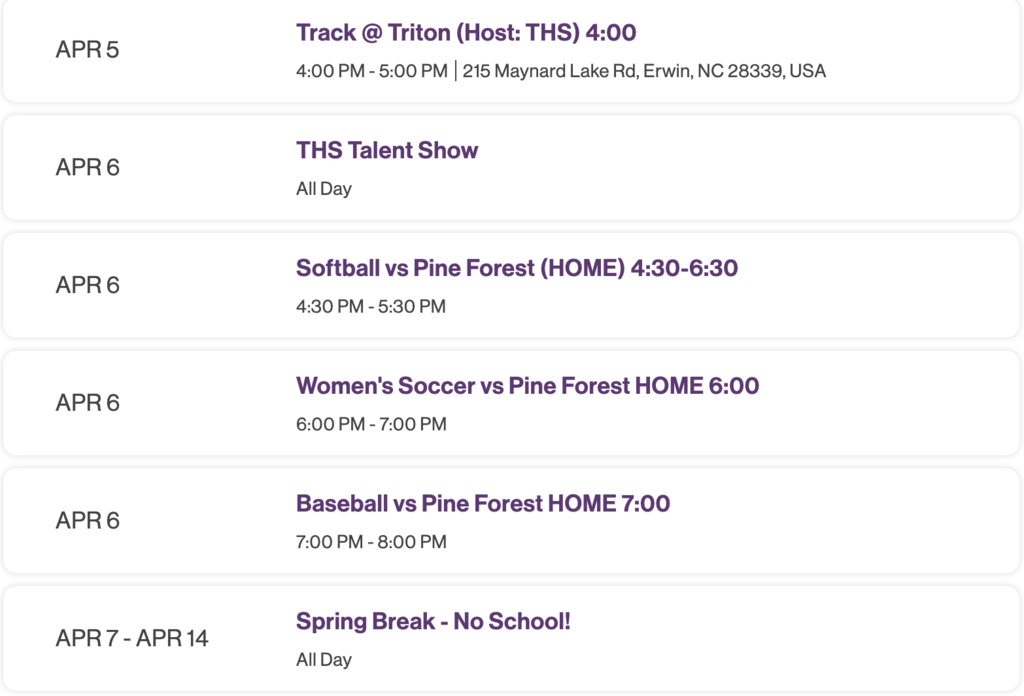Open the Baseball vs Pine Forest event
This screenshot has height=696, width=1024.
484,503
